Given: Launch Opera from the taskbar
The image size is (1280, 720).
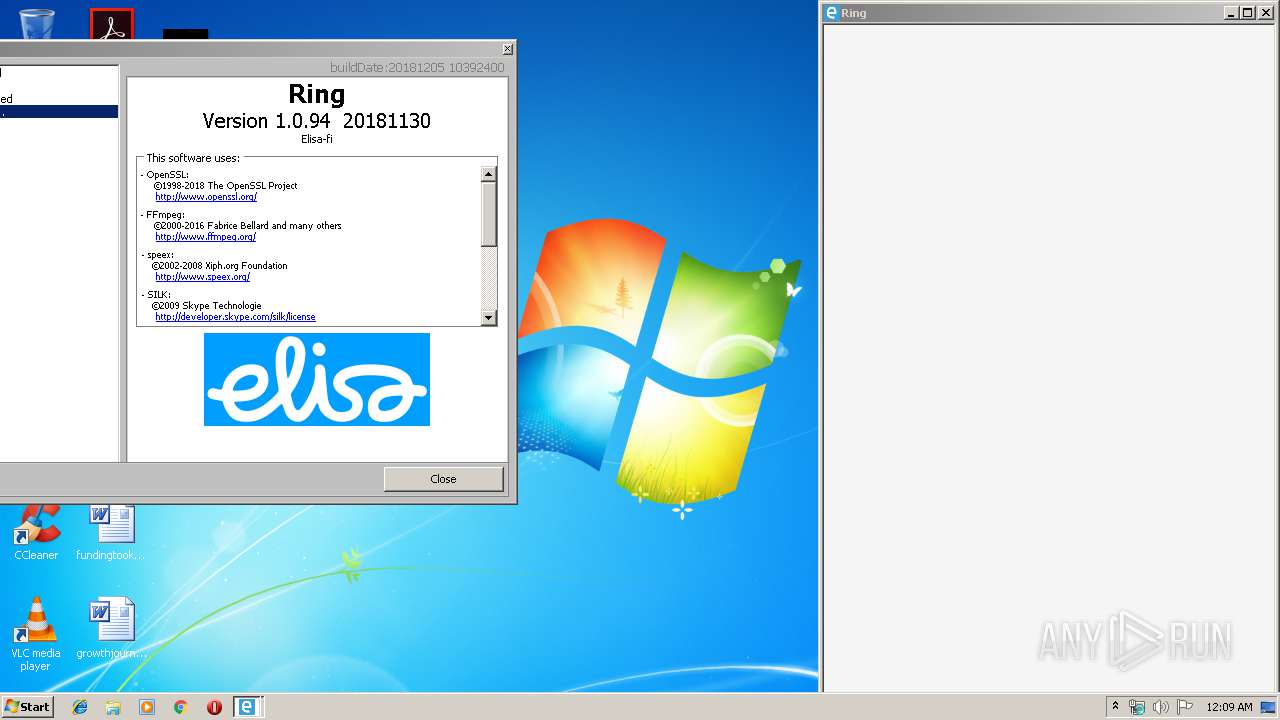Looking at the screenshot, I should [214, 707].
